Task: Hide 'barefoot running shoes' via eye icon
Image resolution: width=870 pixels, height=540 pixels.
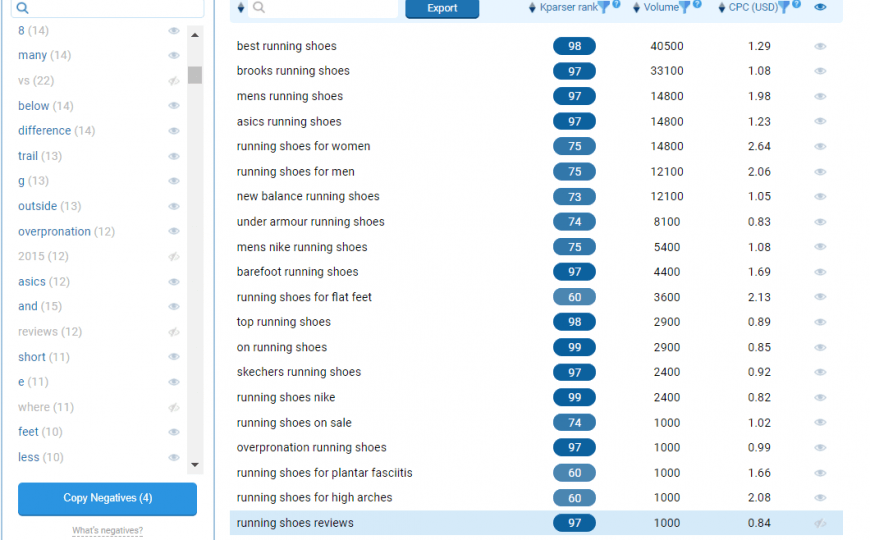Action: pos(820,272)
